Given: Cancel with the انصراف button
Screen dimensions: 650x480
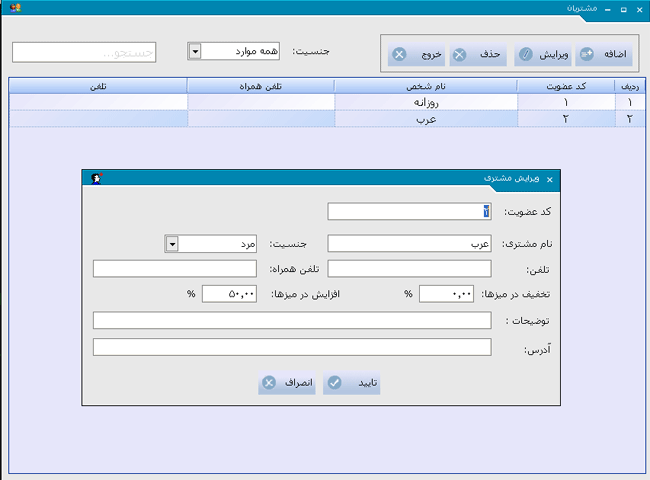Looking at the screenshot, I should (287, 383).
